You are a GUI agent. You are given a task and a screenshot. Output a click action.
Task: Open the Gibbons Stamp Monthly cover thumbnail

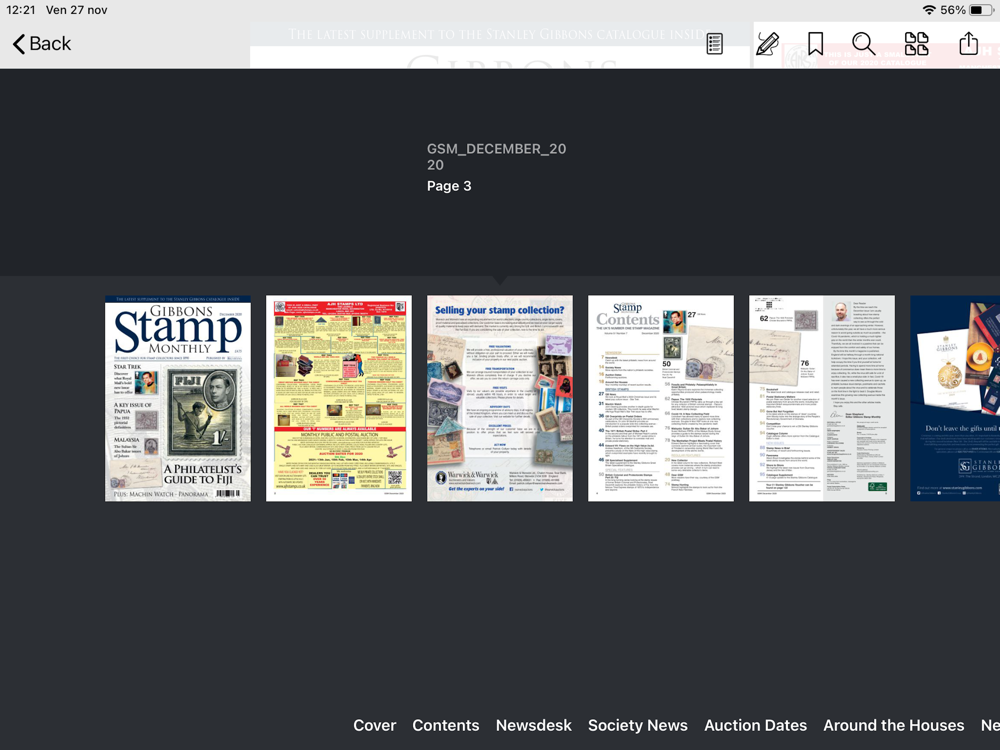(x=178, y=398)
